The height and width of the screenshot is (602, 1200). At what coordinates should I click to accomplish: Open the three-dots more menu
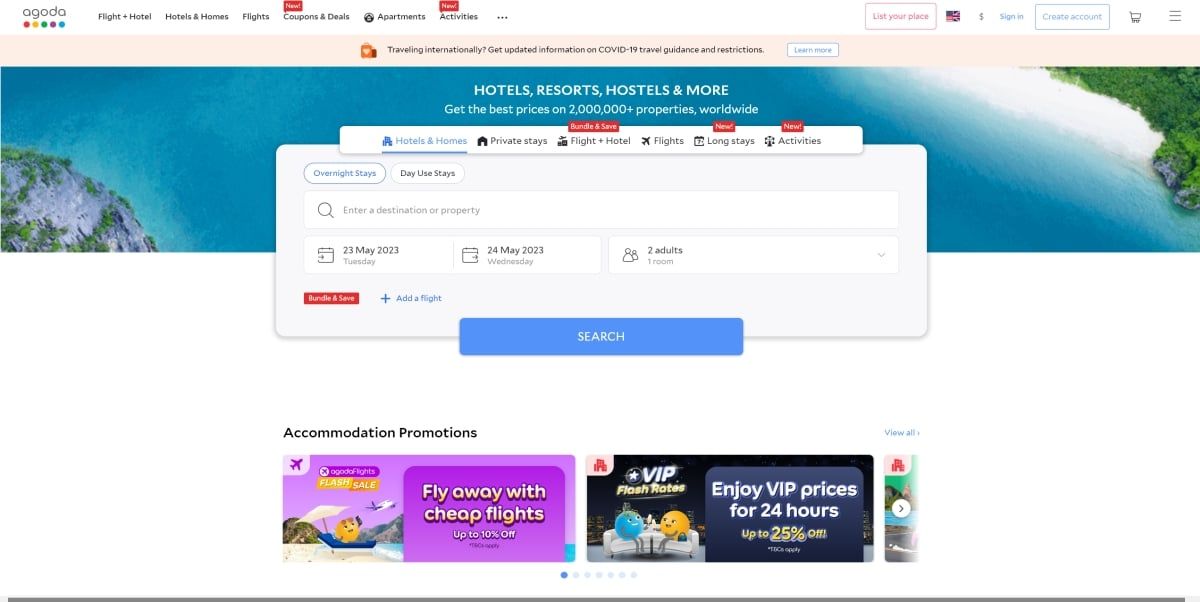(502, 17)
